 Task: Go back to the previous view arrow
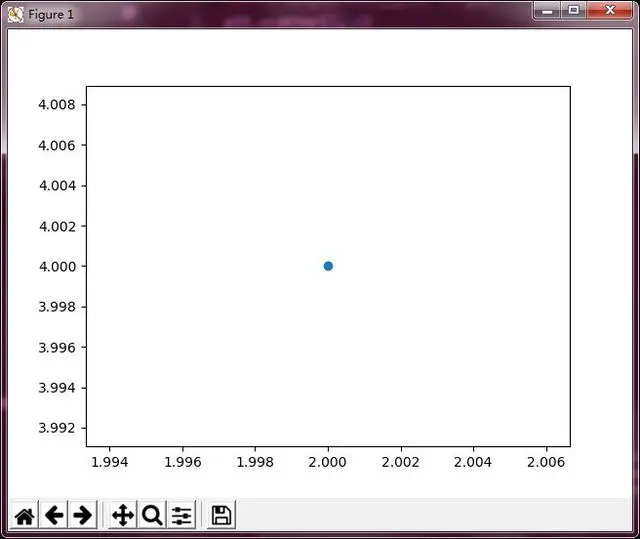click(54, 515)
